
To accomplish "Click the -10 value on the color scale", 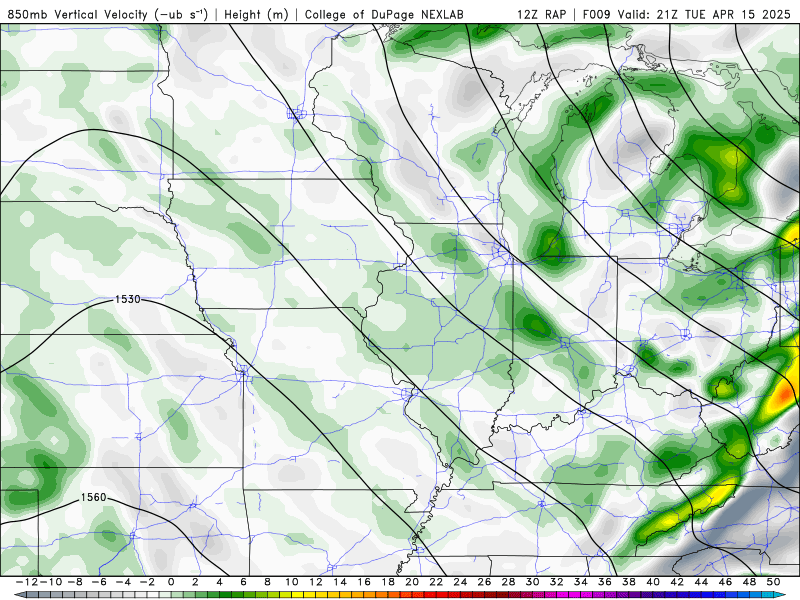I will point(50,582).
